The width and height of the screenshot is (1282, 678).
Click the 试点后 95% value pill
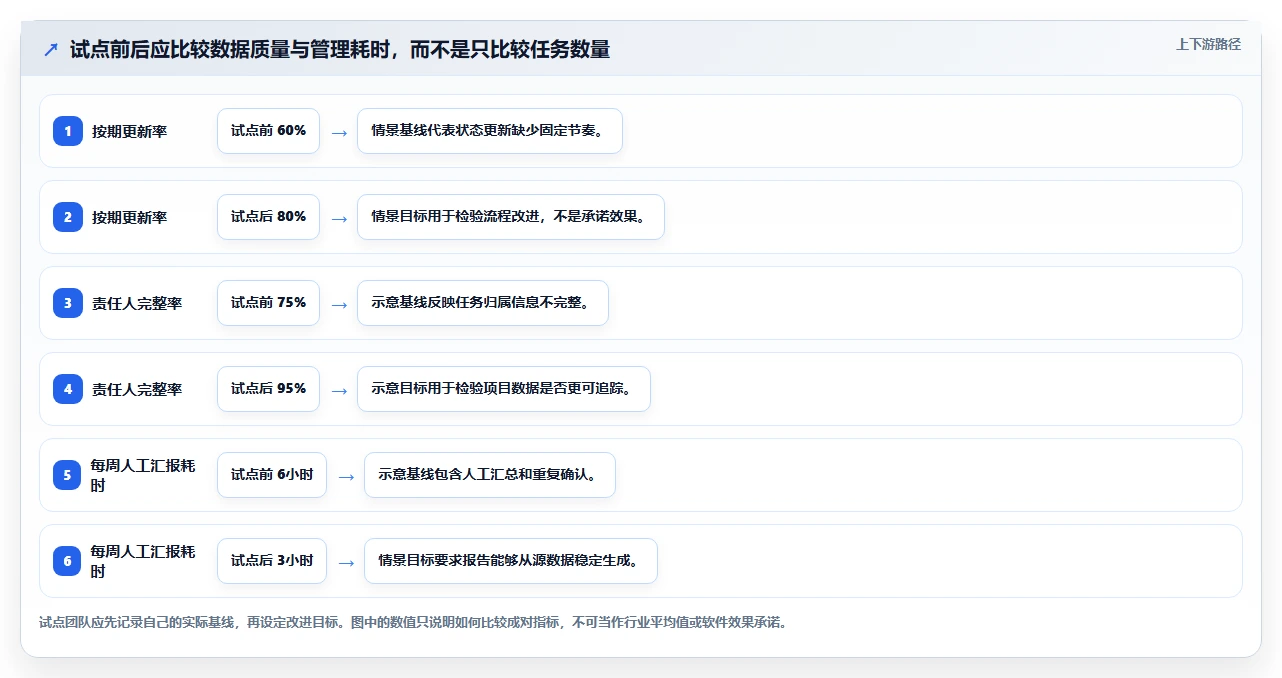(x=268, y=389)
